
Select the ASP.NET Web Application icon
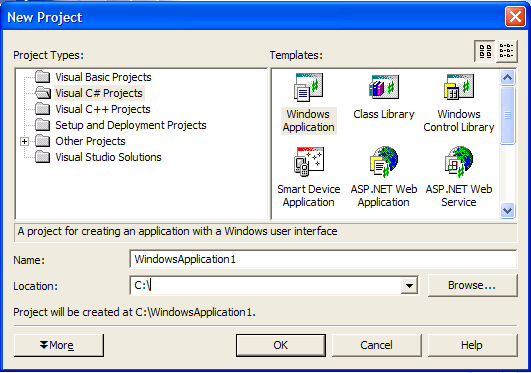384,162
